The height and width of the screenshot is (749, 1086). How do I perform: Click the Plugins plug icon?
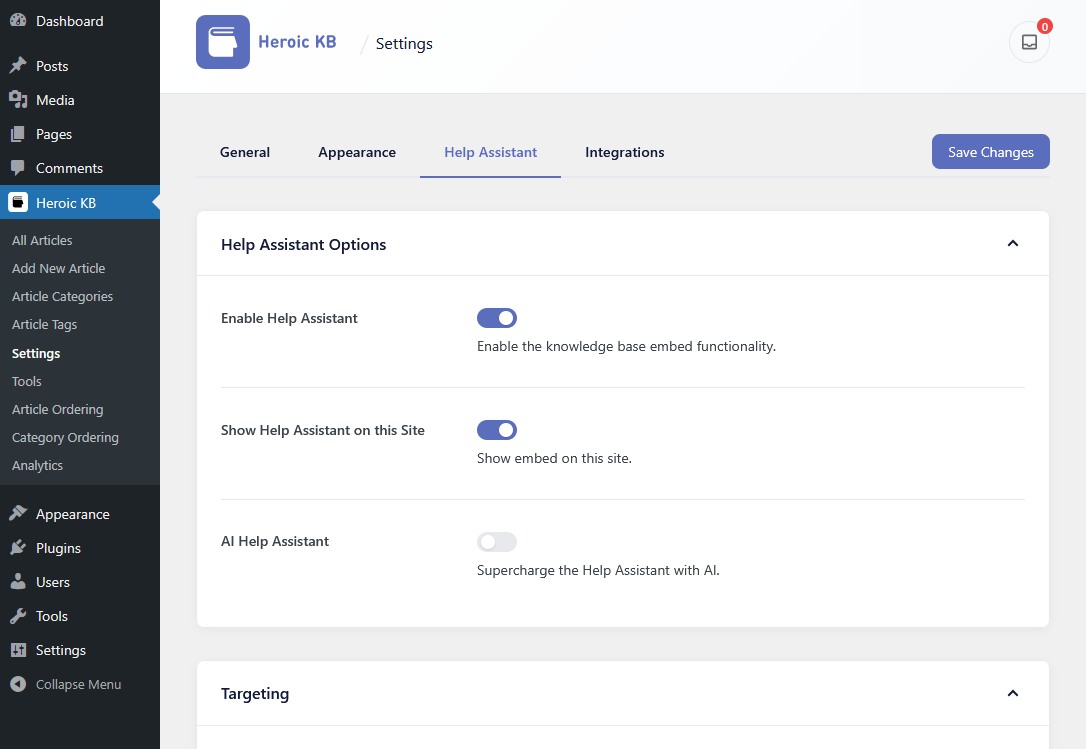tap(18, 548)
